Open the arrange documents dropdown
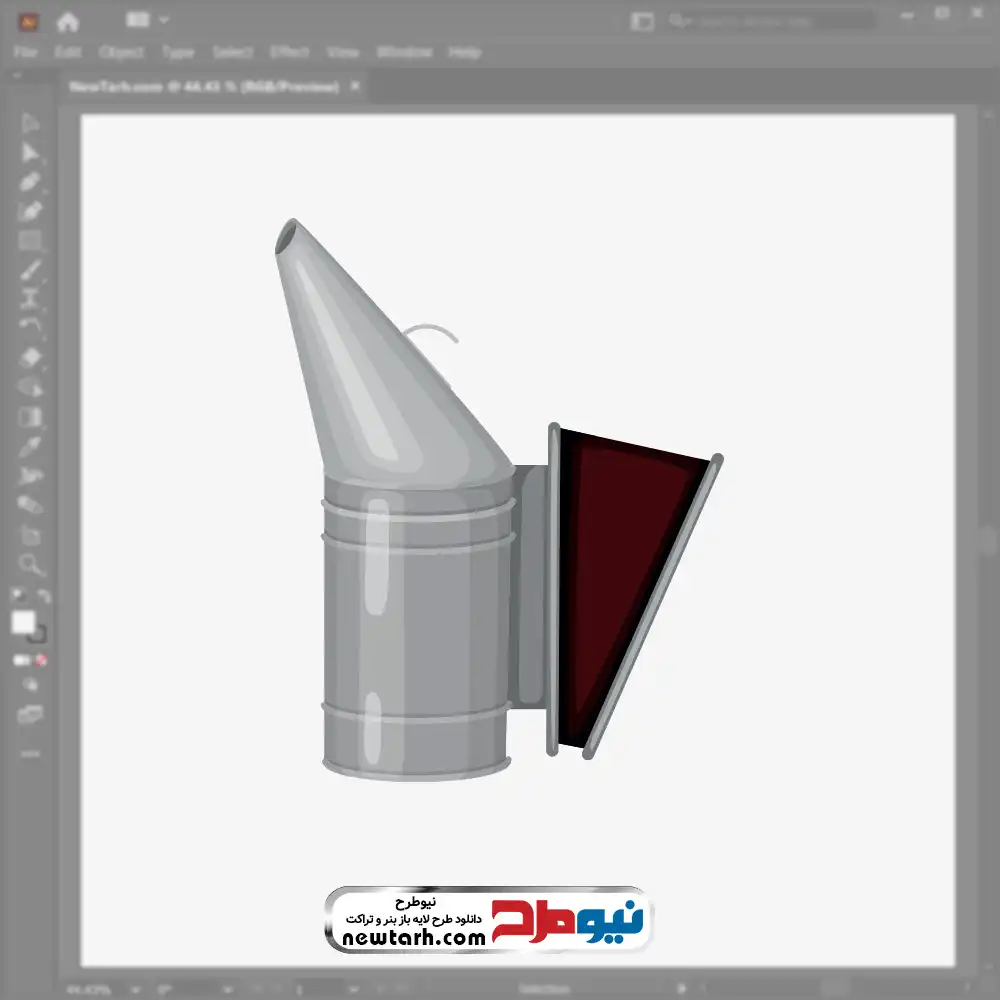This screenshot has height=1000, width=1000. coord(148,20)
